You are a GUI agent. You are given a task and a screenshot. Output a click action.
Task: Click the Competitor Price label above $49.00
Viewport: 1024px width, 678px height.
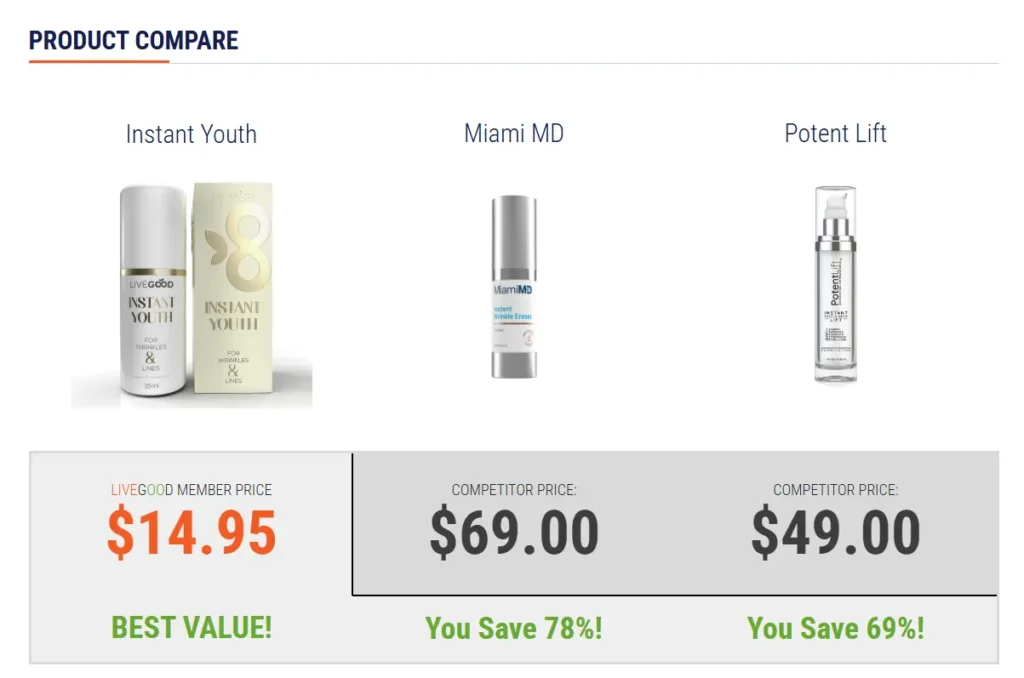coord(835,490)
